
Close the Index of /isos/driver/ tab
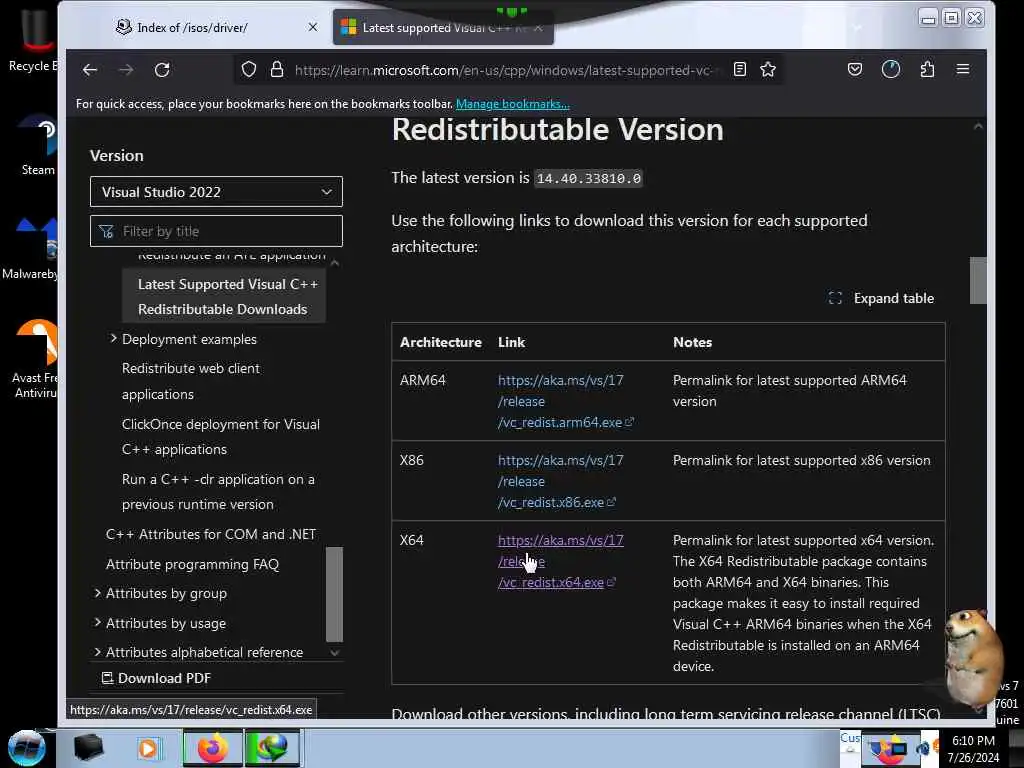tap(313, 27)
